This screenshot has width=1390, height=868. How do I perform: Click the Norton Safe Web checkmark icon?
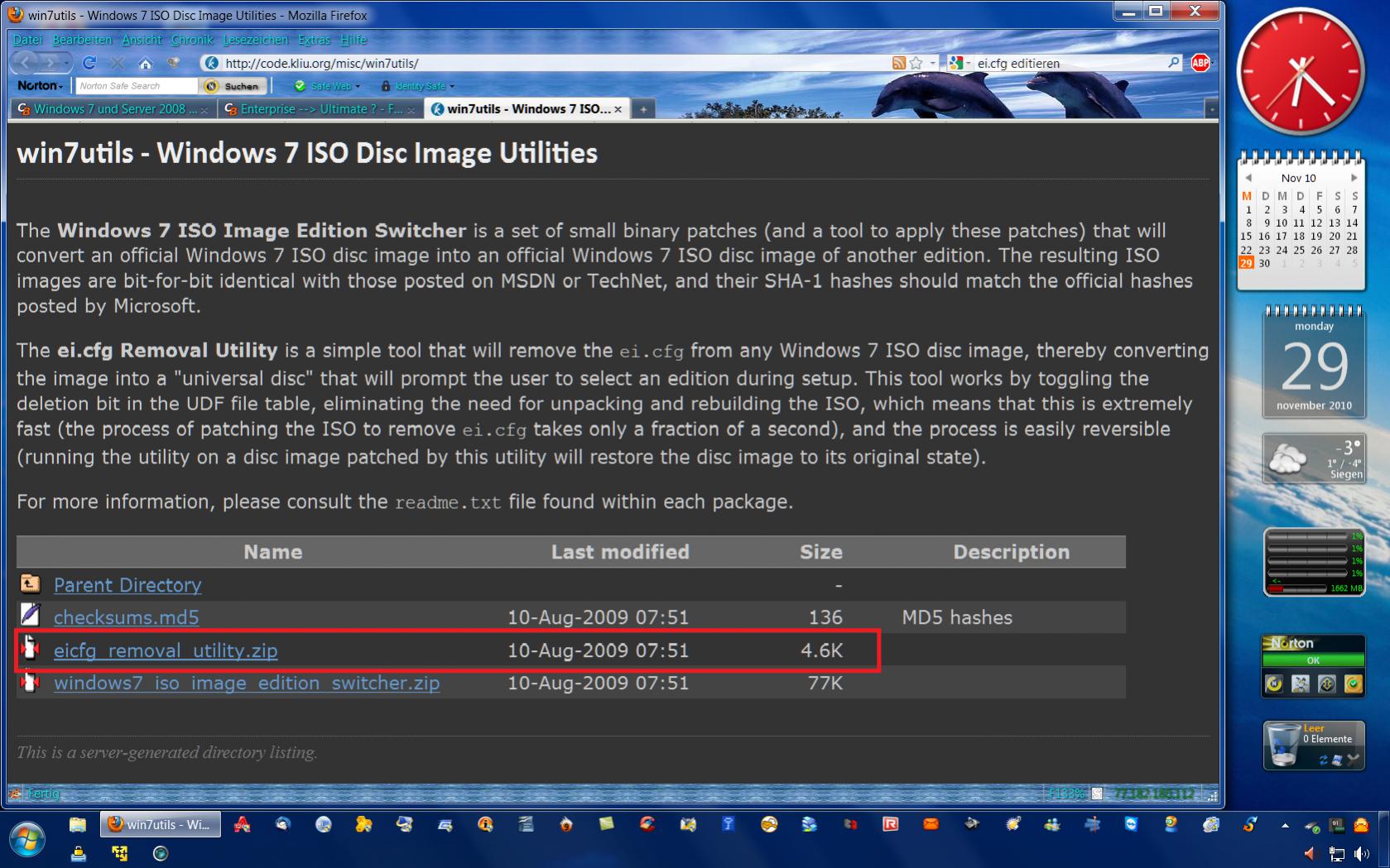click(300, 86)
